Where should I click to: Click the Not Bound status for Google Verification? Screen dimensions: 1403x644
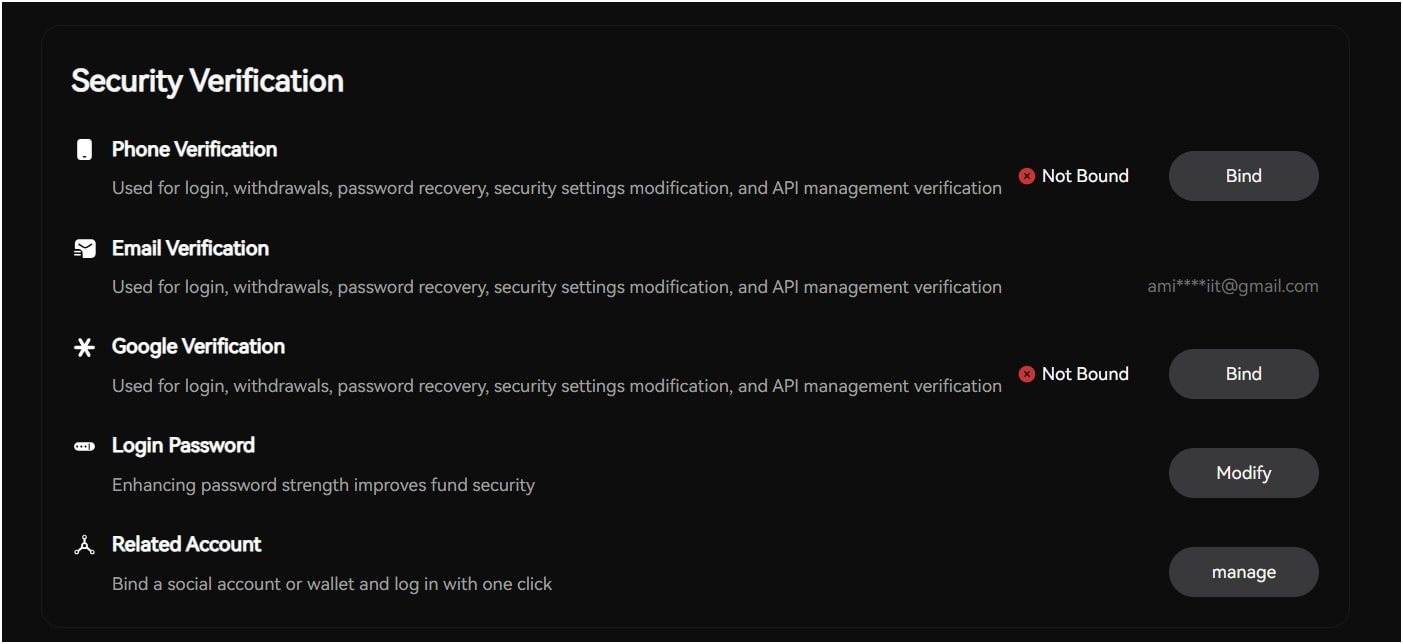click(x=1084, y=374)
